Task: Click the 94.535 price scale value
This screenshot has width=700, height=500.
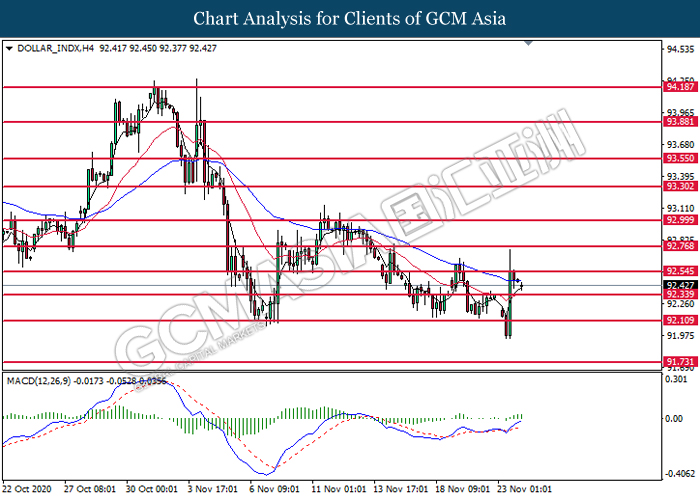Action: [x=680, y=49]
